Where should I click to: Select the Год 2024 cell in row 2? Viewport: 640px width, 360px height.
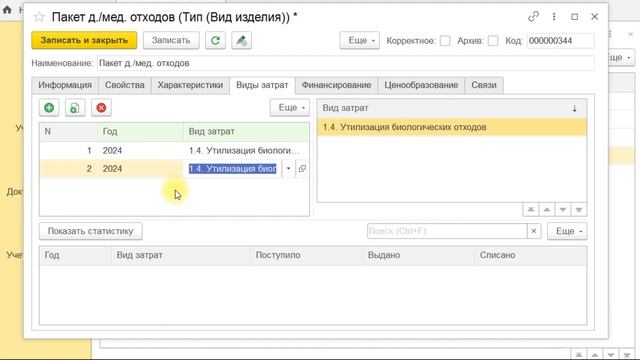point(140,169)
